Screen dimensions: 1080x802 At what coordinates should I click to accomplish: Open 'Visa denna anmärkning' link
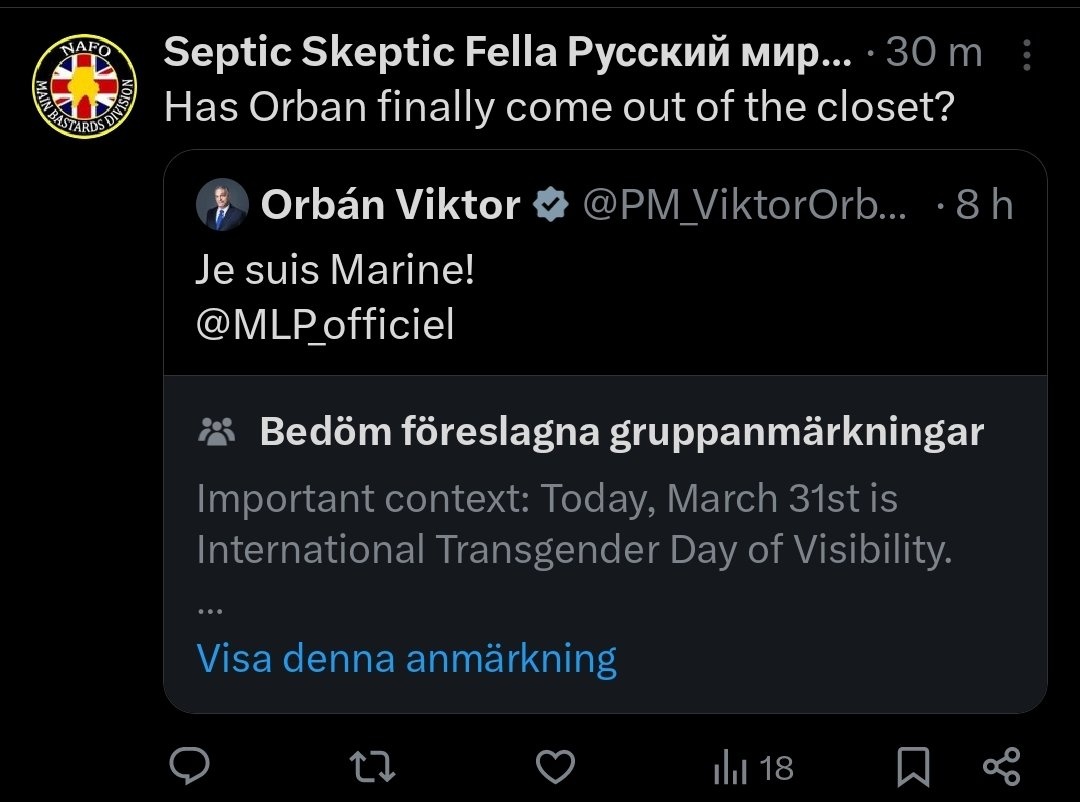(x=406, y=659)
